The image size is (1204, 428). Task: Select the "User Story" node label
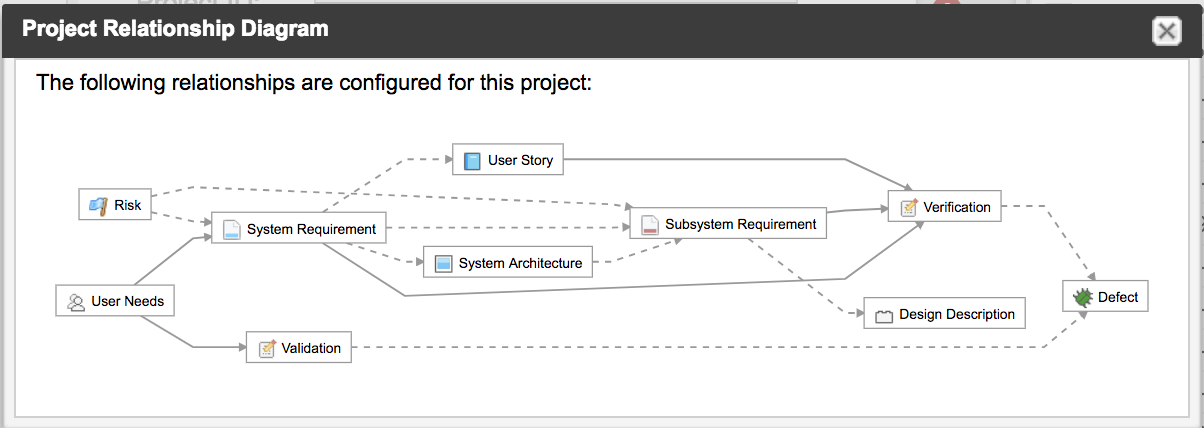[x=520, y=160]
